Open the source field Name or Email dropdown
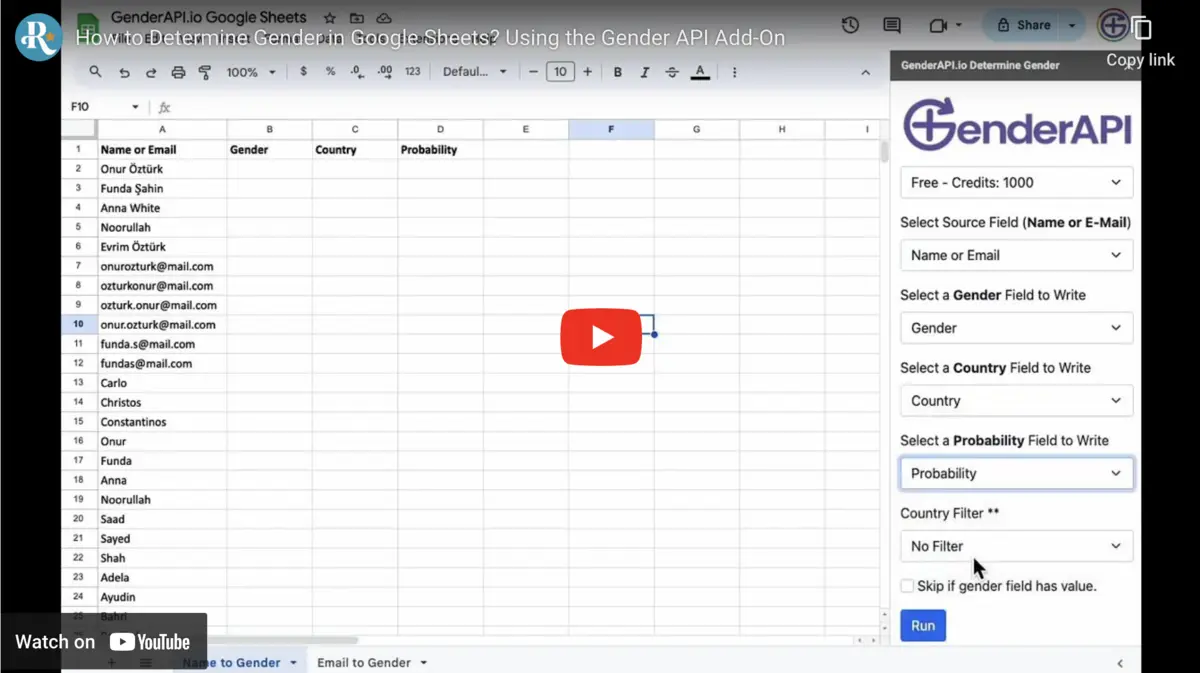1200x673 pixels. (1016, 255)
